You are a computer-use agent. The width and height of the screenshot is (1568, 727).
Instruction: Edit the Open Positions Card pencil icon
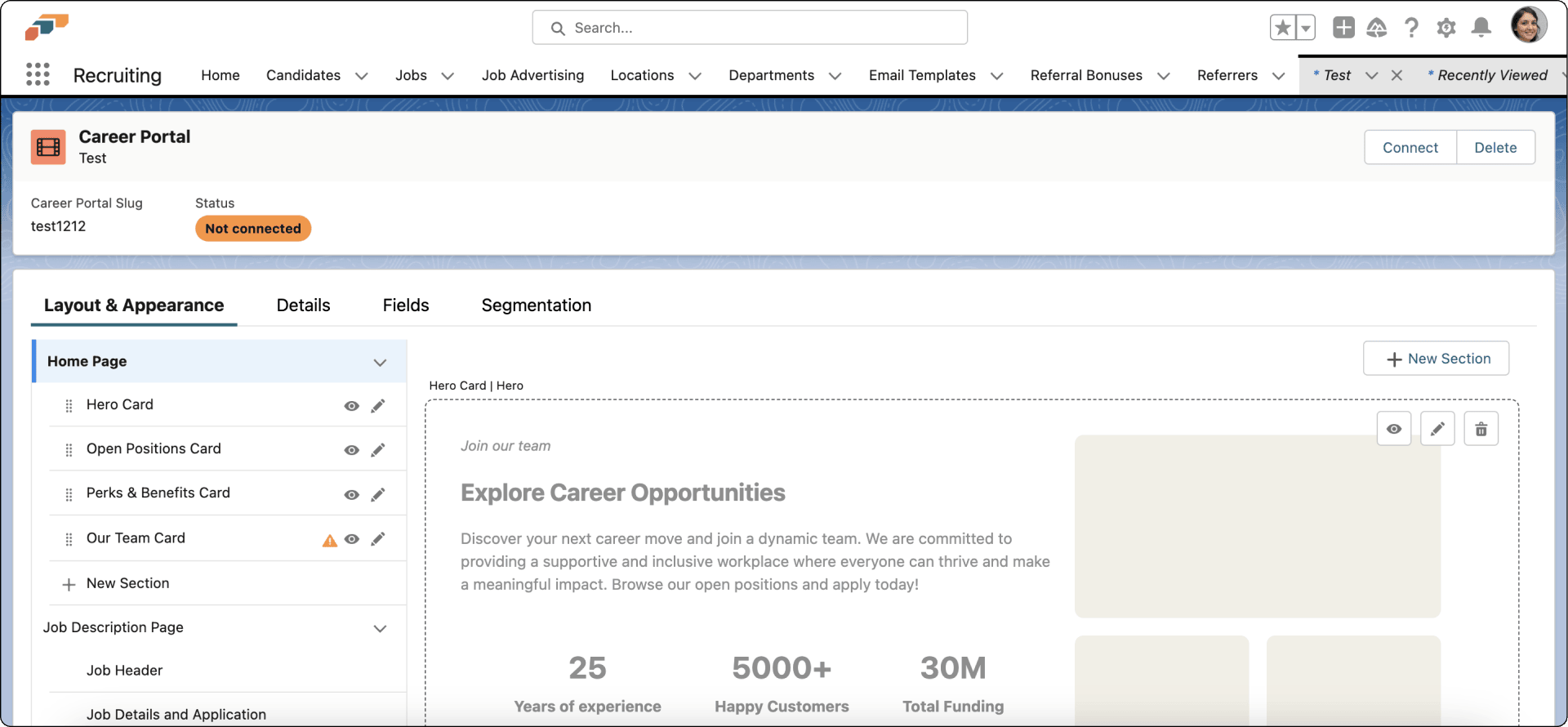[378, 450]
